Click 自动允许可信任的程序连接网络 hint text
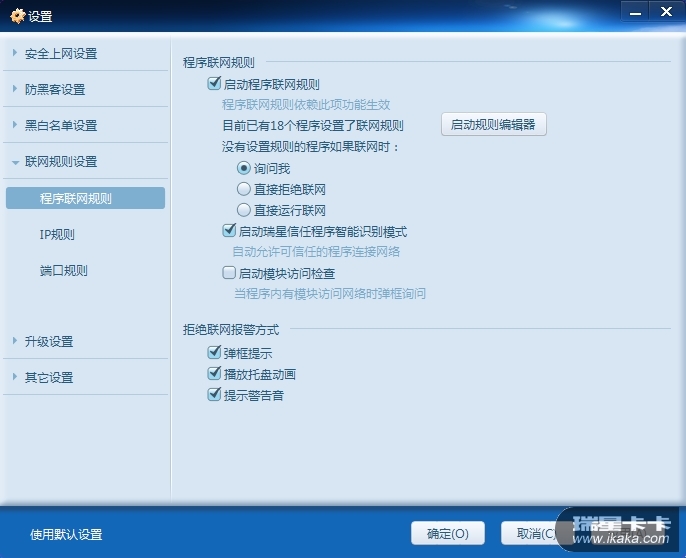Viewport: 686px width, 558px height. click(316, 252)
